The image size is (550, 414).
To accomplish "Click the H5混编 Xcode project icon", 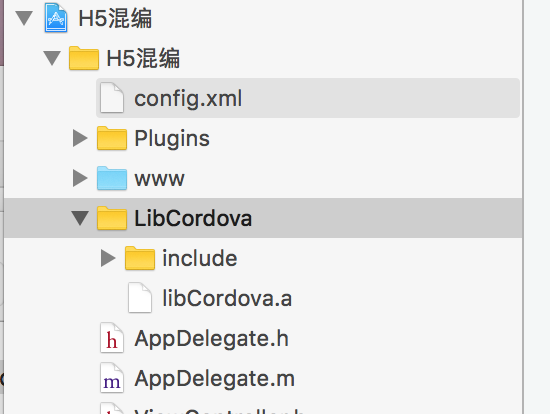I will (x=56, y=18).
